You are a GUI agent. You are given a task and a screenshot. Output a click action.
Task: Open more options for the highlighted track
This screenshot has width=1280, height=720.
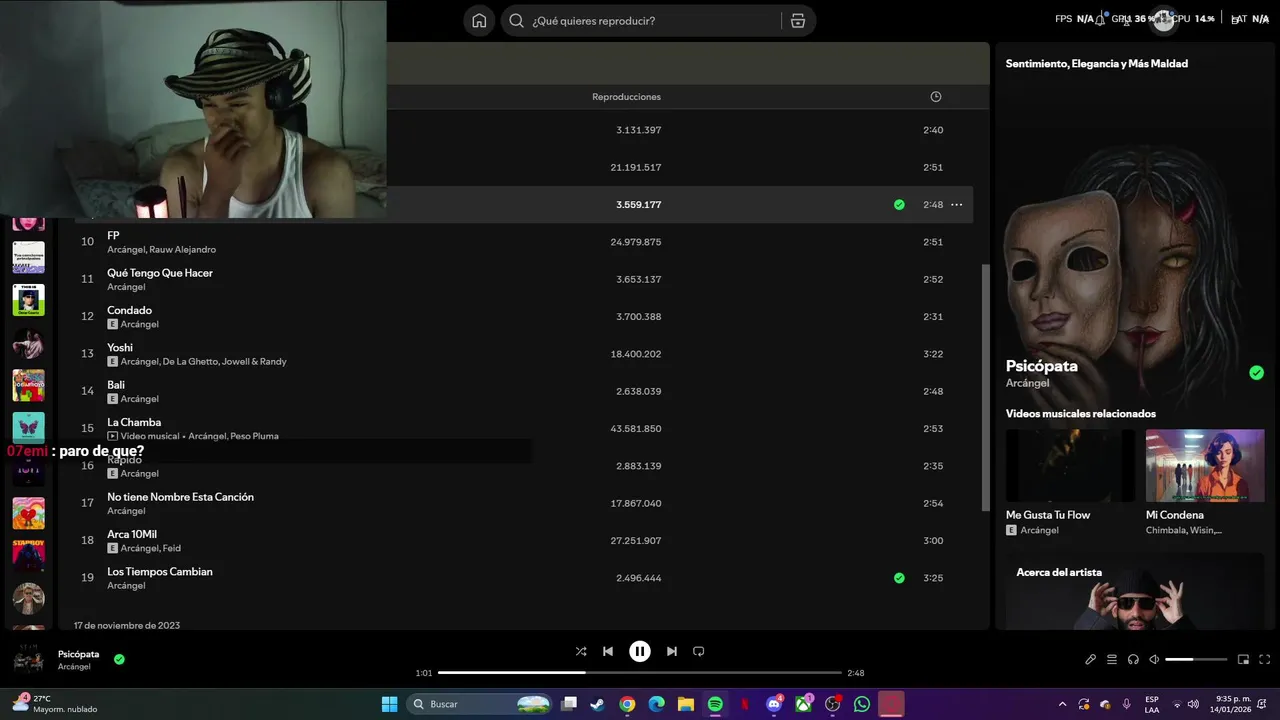(x=956, y=204)
